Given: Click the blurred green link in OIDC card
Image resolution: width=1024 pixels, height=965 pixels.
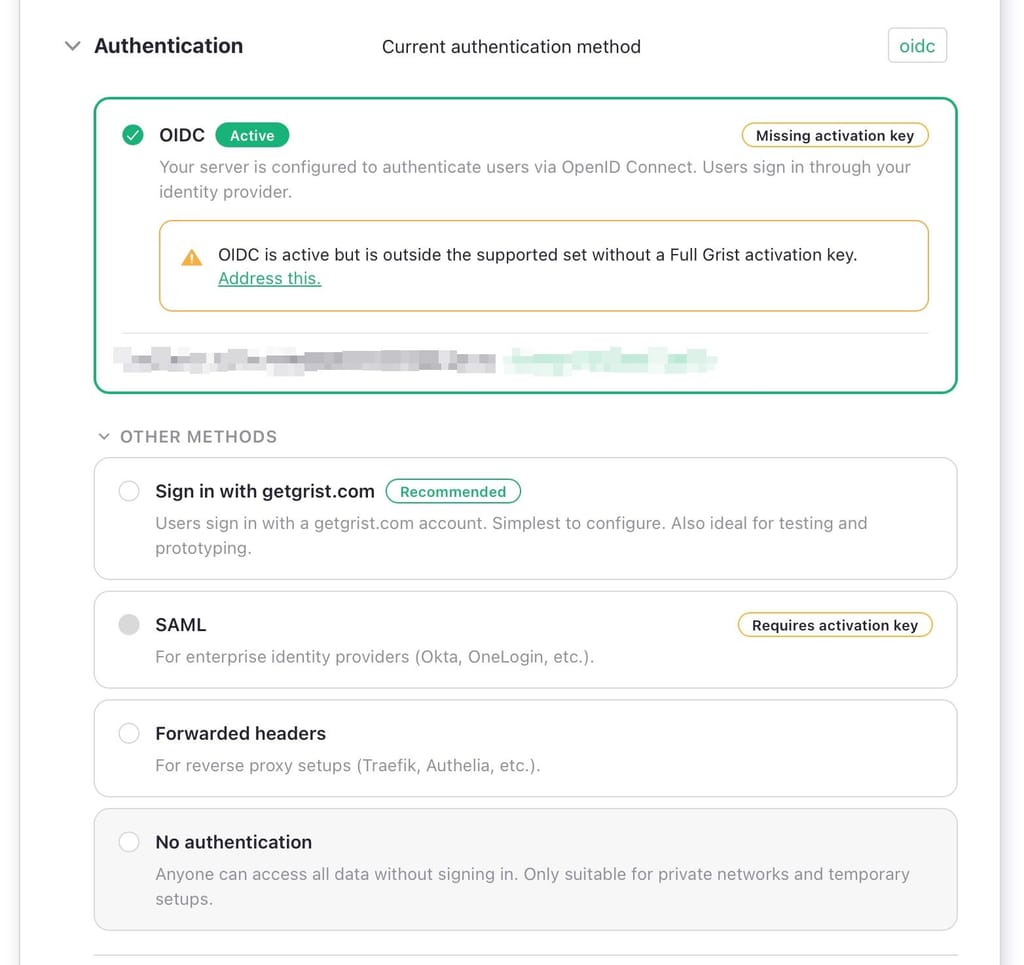Looking at the screenshot, I should tap(611, 360).
